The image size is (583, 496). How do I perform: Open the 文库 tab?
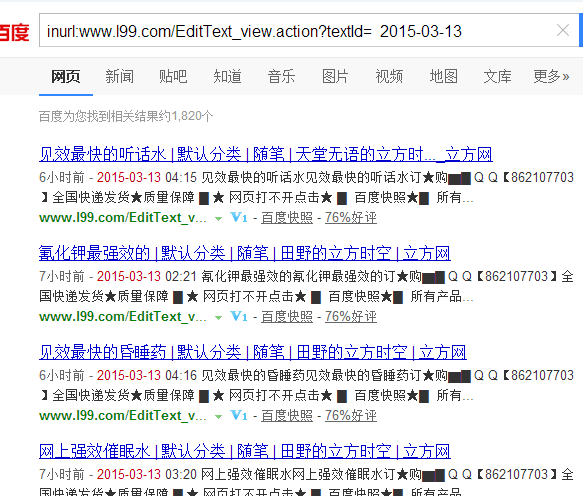497,77
